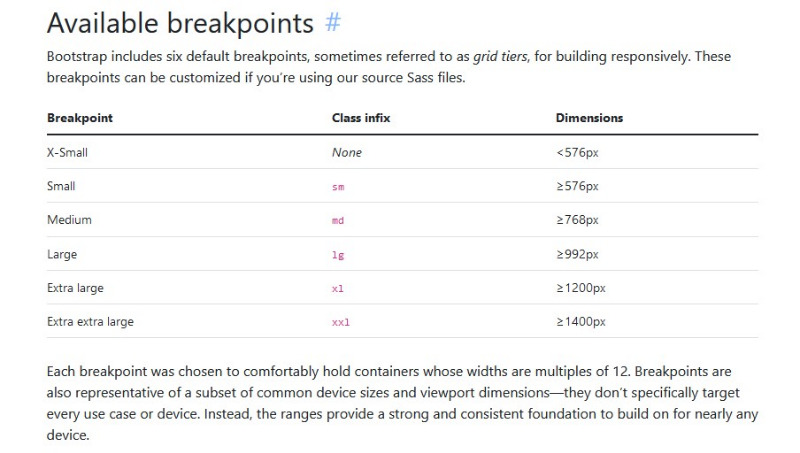800x453 pixels.
Task: Click the Medium breakpoint row label
Action: (69, 220)
